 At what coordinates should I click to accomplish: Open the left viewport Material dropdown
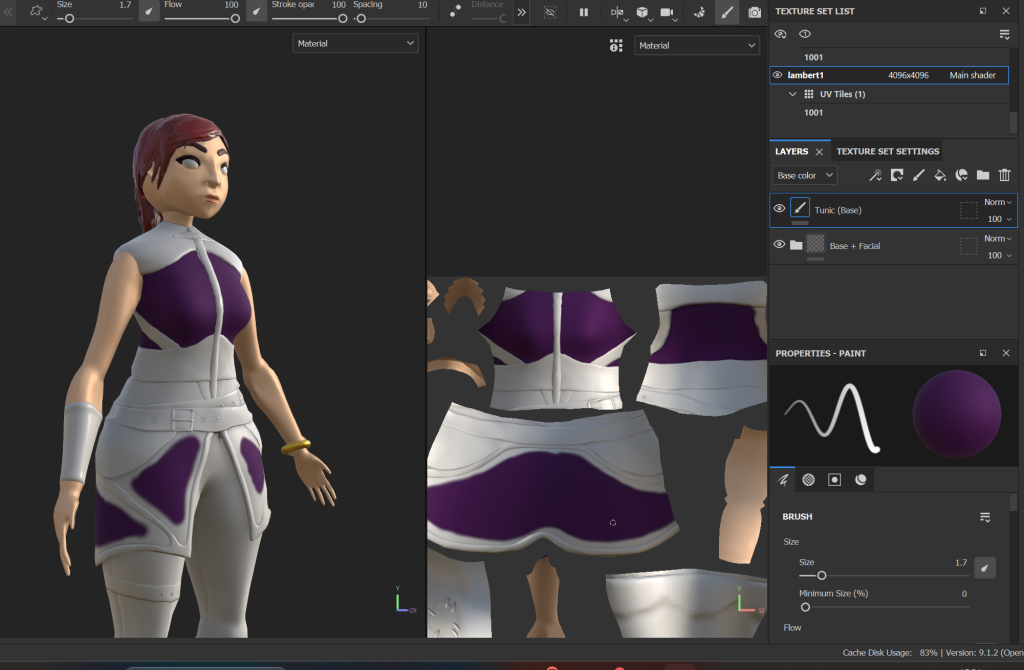355,44
